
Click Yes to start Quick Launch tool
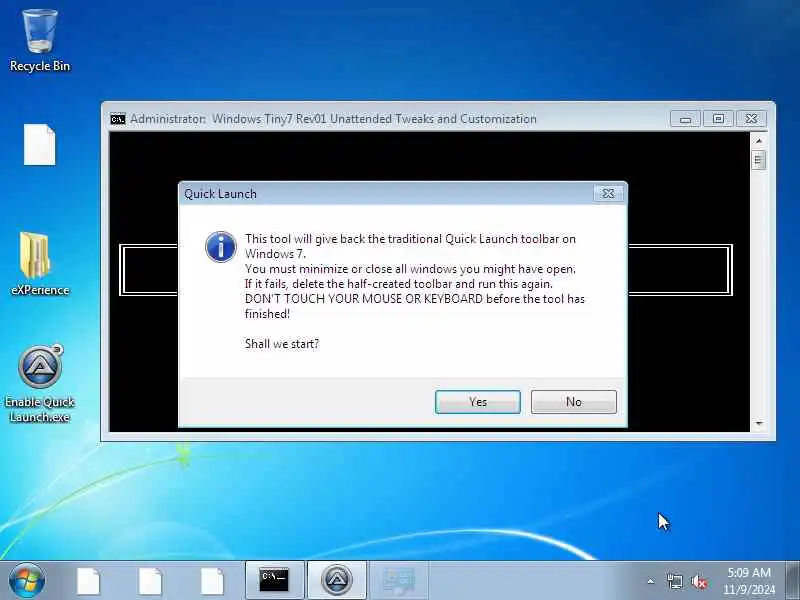click(x=478, y=402)
